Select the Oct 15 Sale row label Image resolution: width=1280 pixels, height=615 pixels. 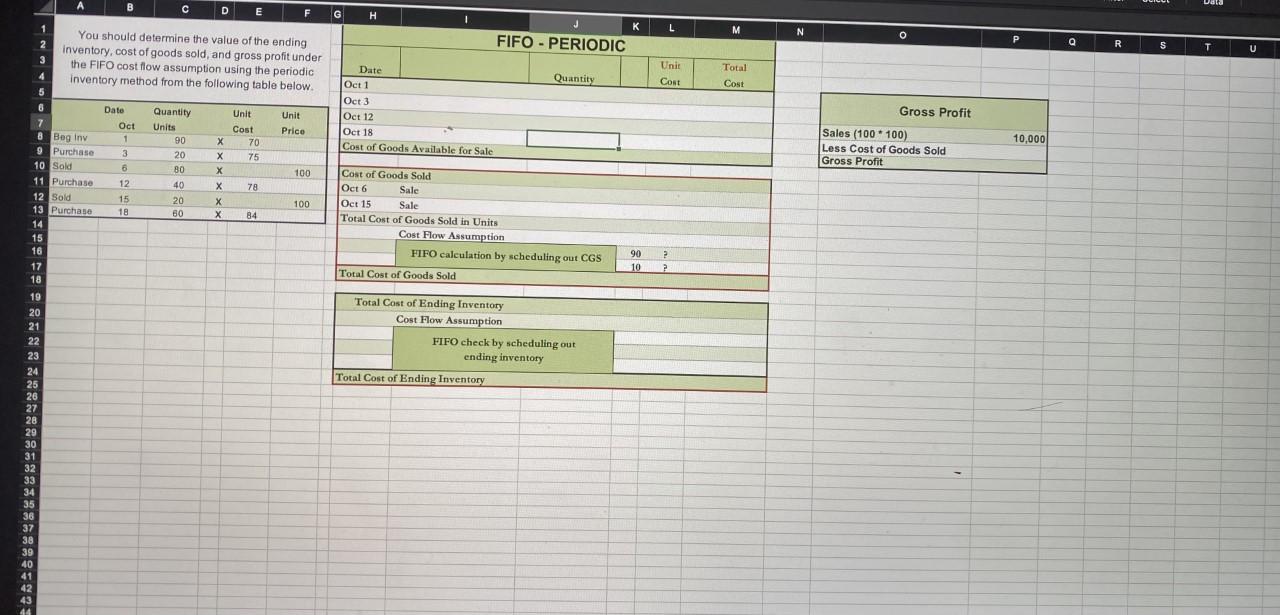pyautogui.click(x=380, y=205)
